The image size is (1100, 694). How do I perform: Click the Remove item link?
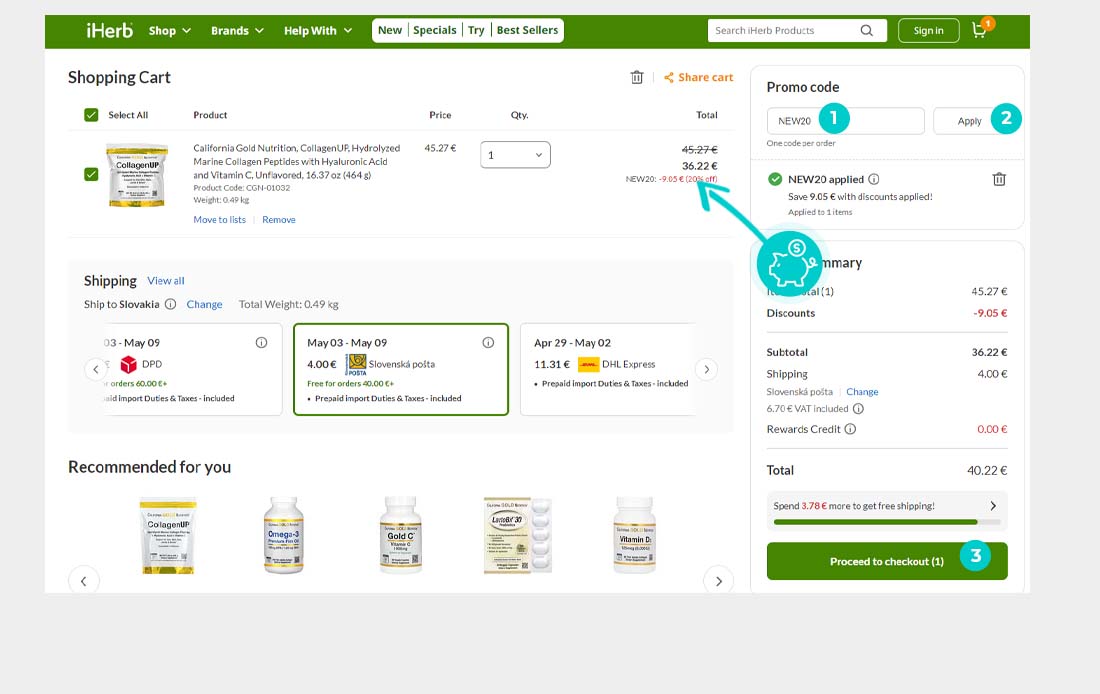coord(279,220)
